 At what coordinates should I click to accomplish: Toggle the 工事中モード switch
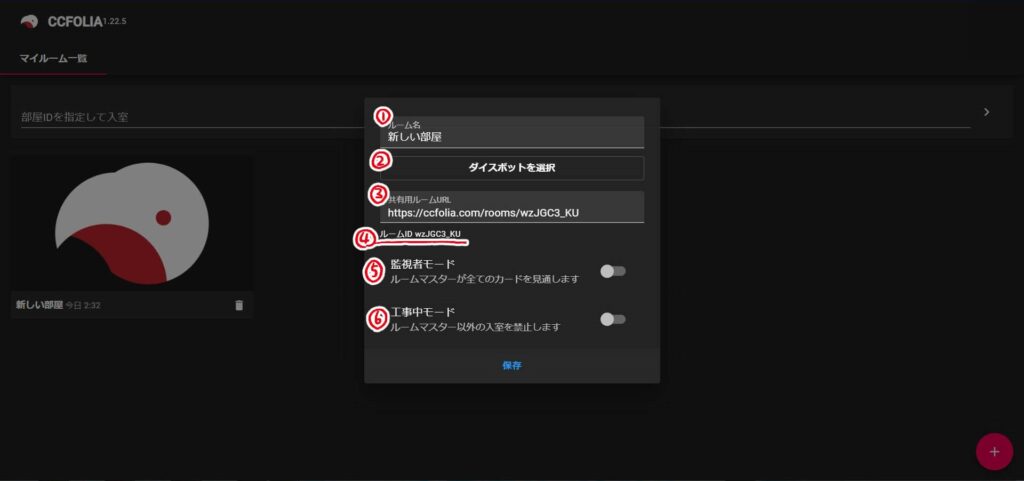pos(613,319)
